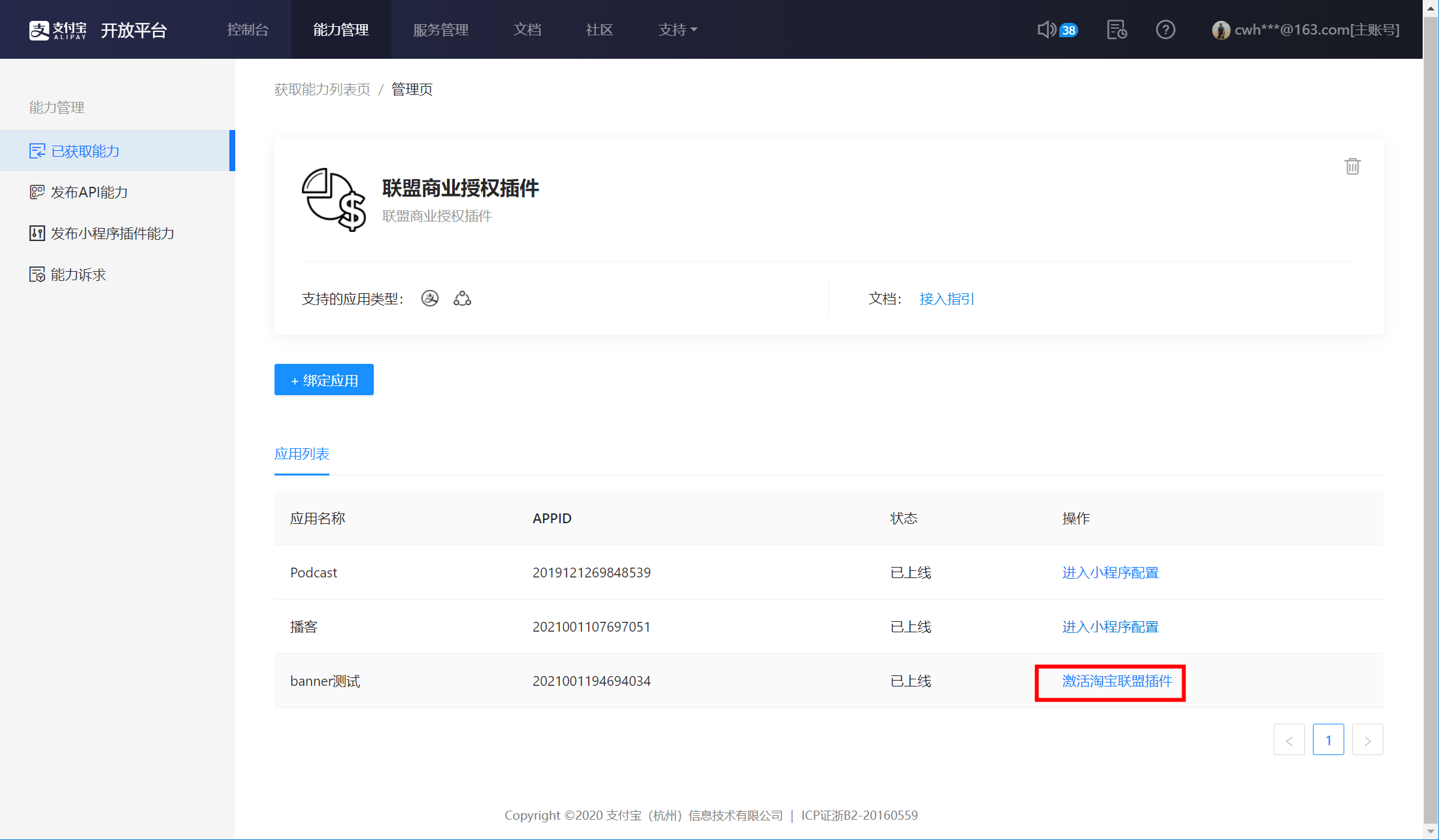Click the APPID column header
This screenshot has height=840, width=1439.
(552, 519)
